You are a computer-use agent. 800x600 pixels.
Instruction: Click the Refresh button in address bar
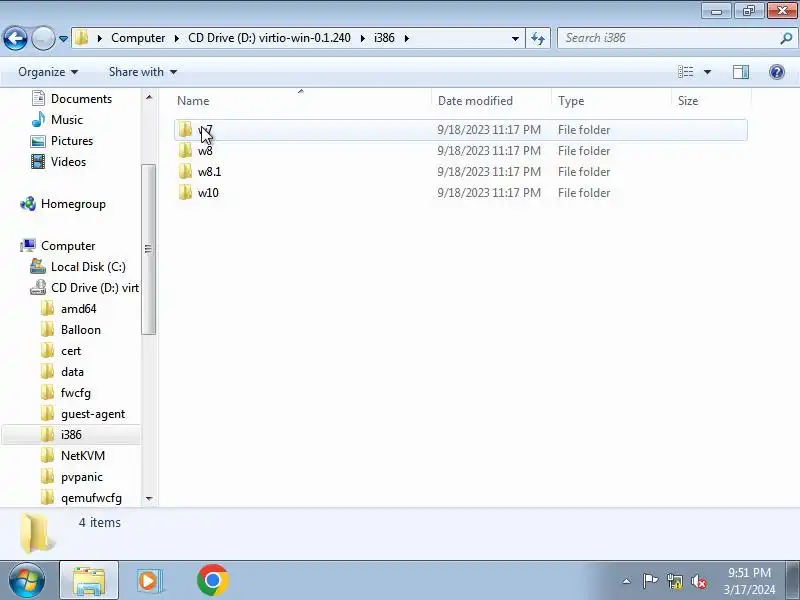(538, 38)
